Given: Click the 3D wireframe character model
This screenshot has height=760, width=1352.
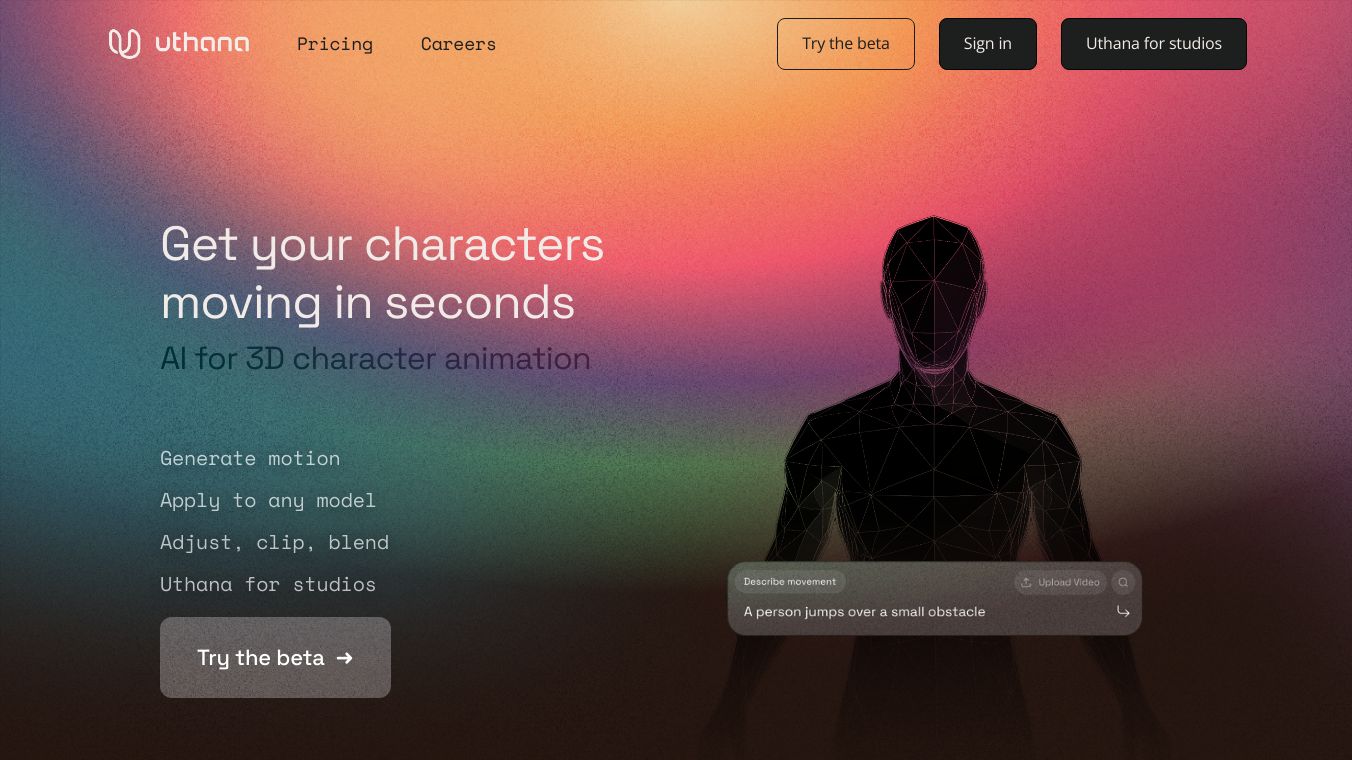Looking at the screenshot, I should (x=933, y=420).
